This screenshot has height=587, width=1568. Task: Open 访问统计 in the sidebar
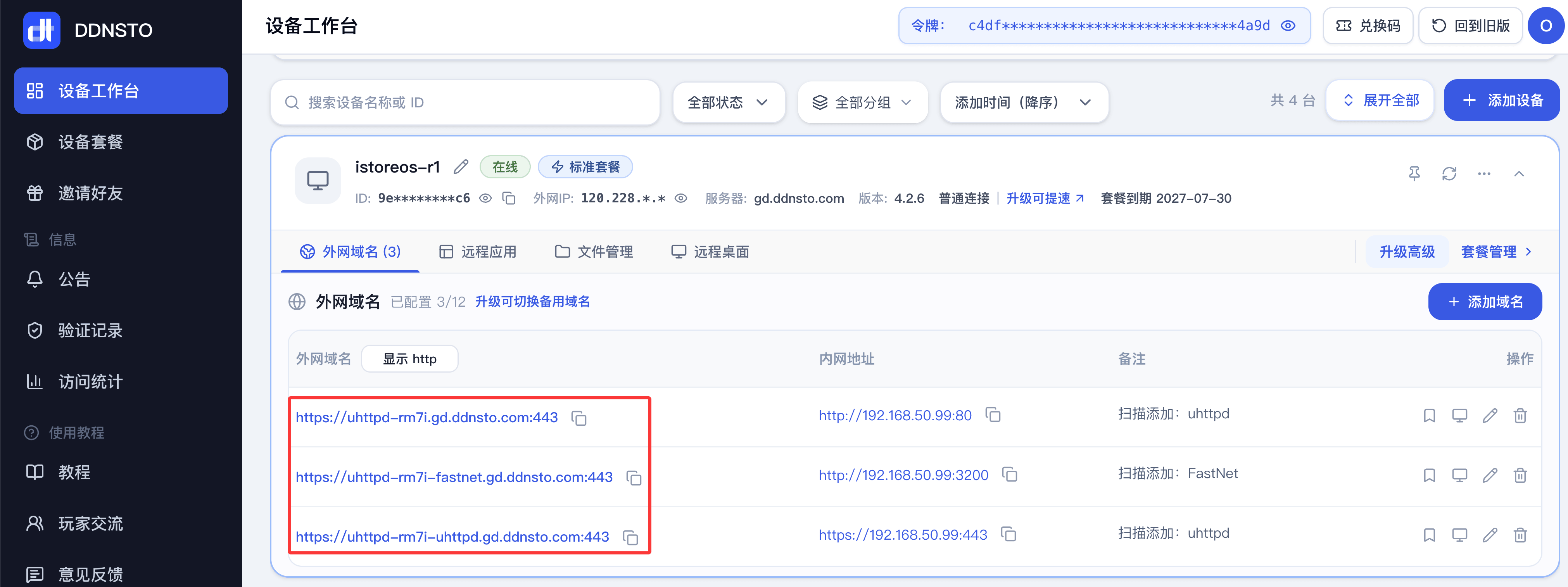(x=121, y=382)
